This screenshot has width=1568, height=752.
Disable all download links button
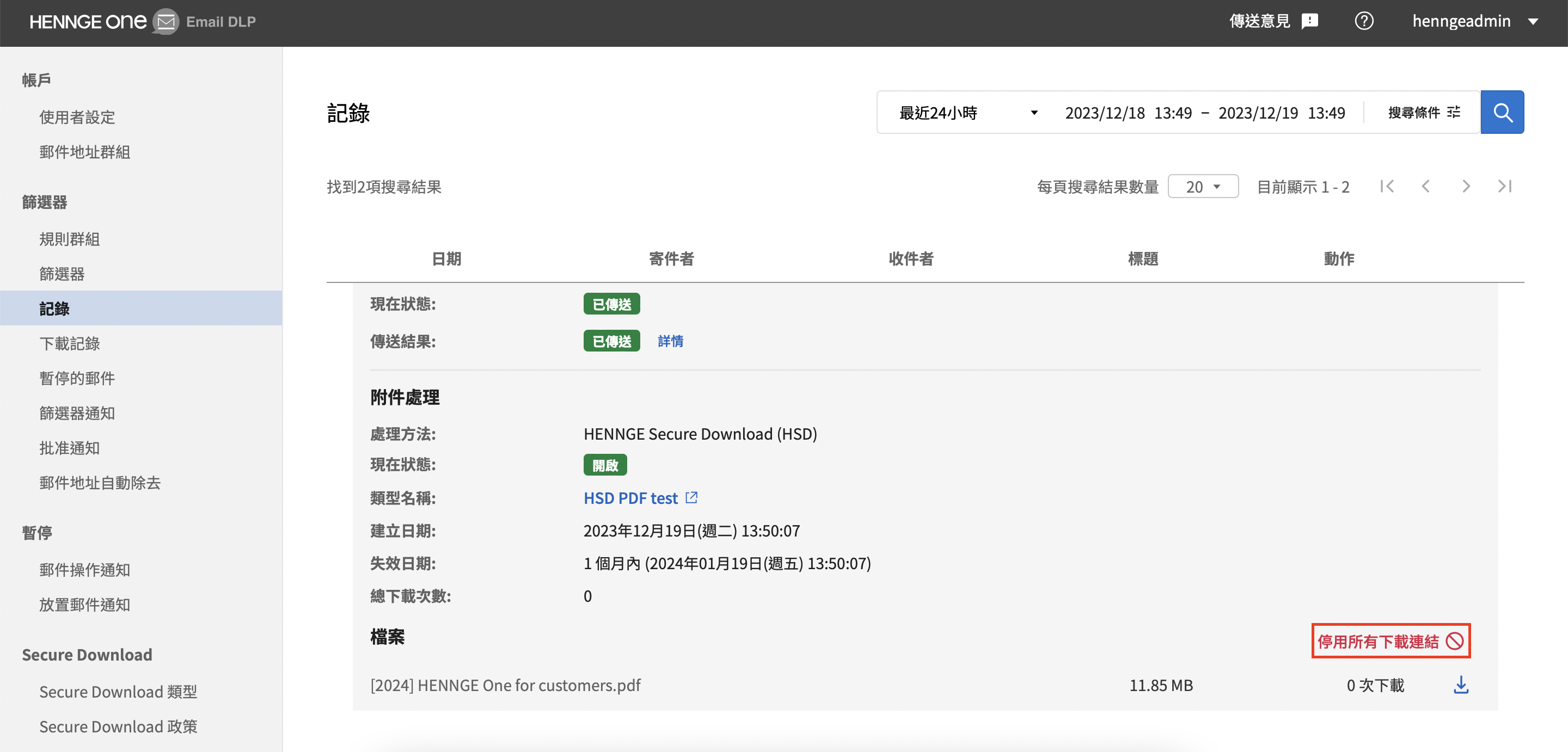tap(1391, 640)
